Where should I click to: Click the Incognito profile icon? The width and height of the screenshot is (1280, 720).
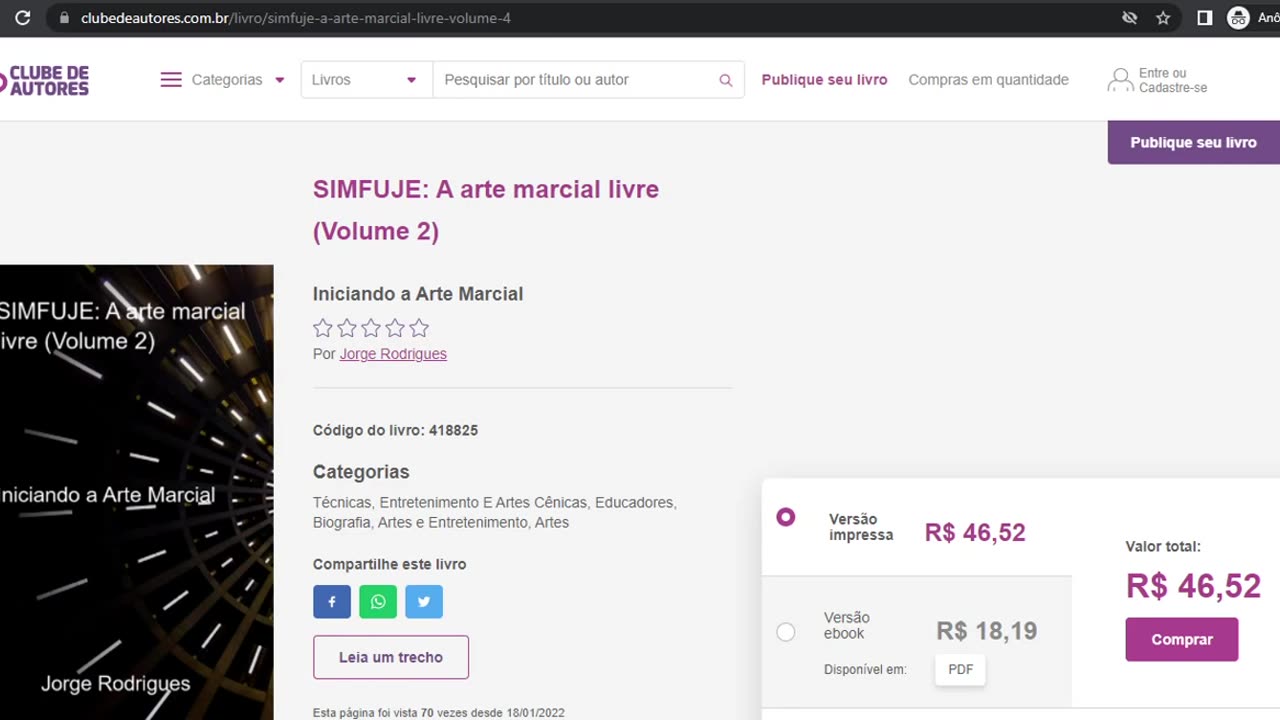1239,18
